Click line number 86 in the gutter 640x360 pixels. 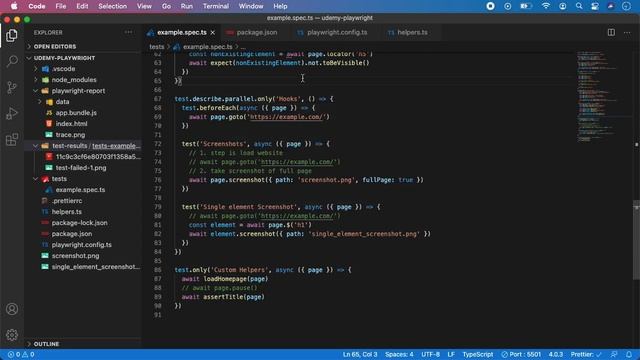[158, 270]
